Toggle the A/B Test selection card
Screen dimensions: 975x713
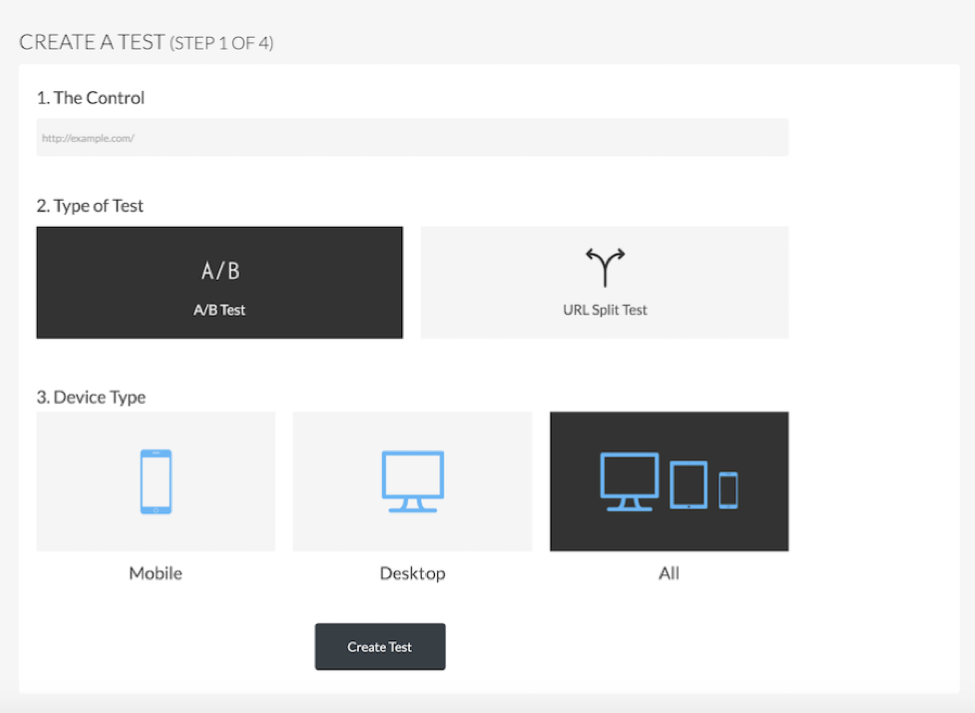[219, 282]
